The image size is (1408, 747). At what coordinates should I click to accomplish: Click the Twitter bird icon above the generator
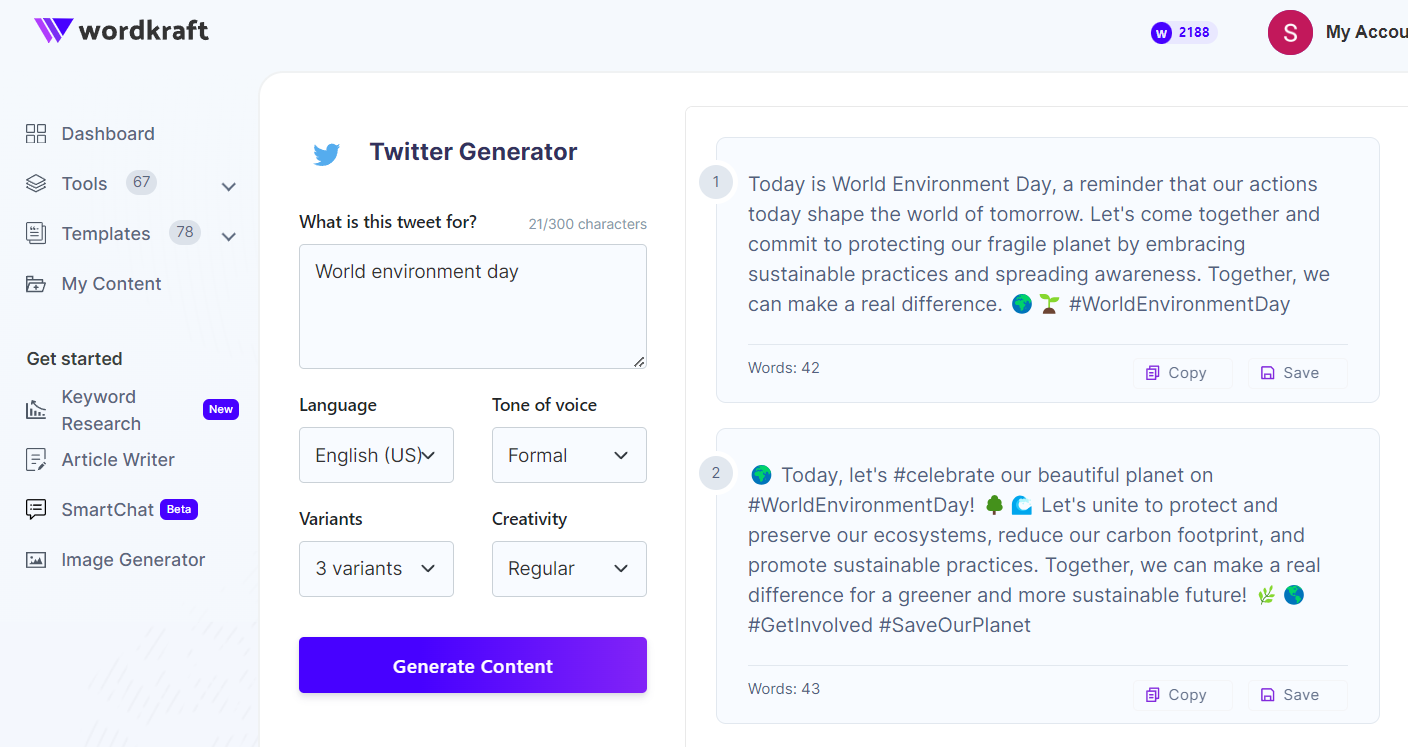326,153
